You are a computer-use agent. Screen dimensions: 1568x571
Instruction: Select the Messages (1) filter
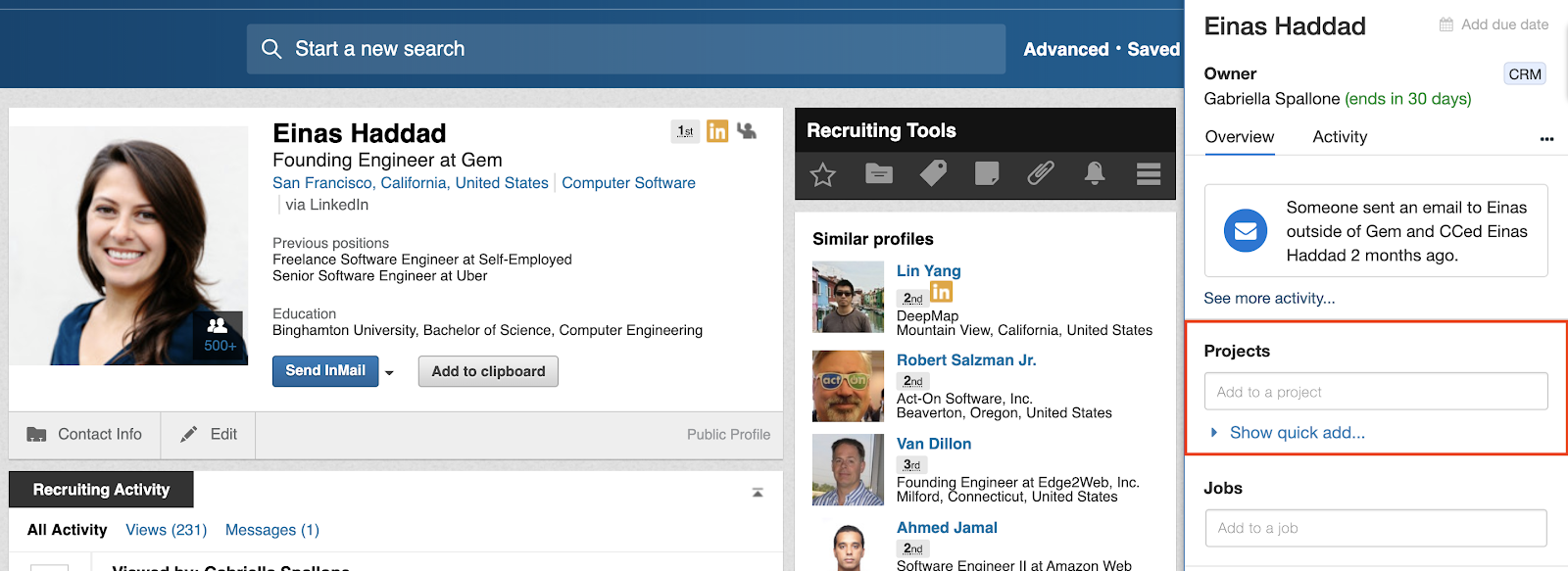point(272,530)
